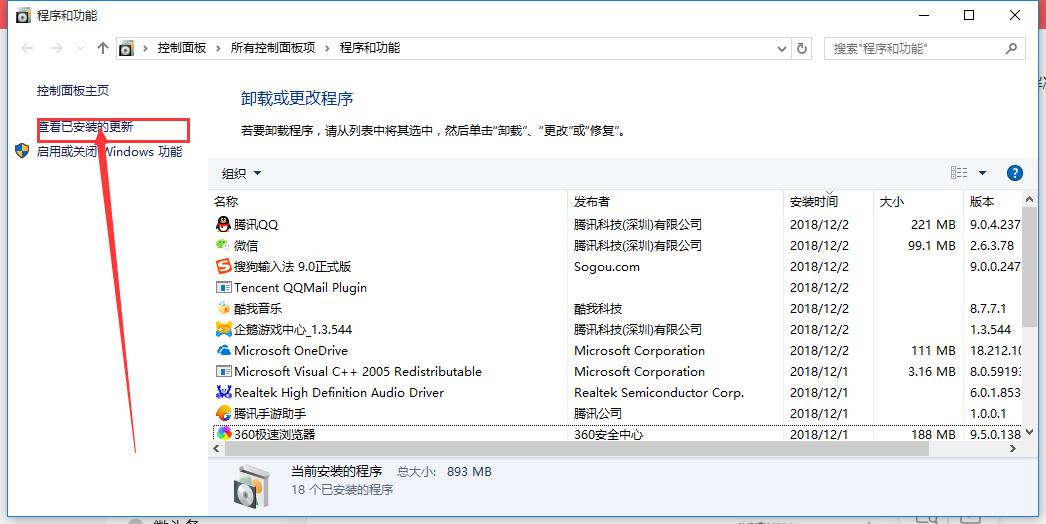
Task: Select 腾讯手游助手 name text
Action: tap(270, 414)
